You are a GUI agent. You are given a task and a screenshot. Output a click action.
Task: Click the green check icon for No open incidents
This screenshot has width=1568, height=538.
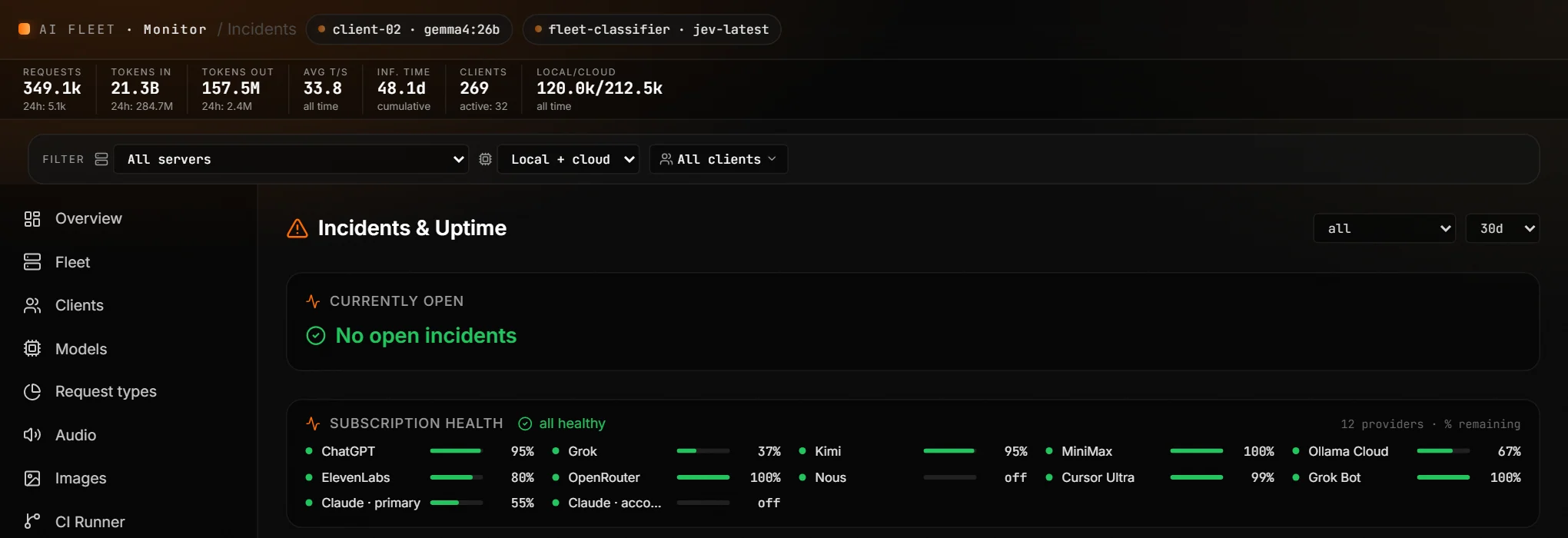click(316, 336)
